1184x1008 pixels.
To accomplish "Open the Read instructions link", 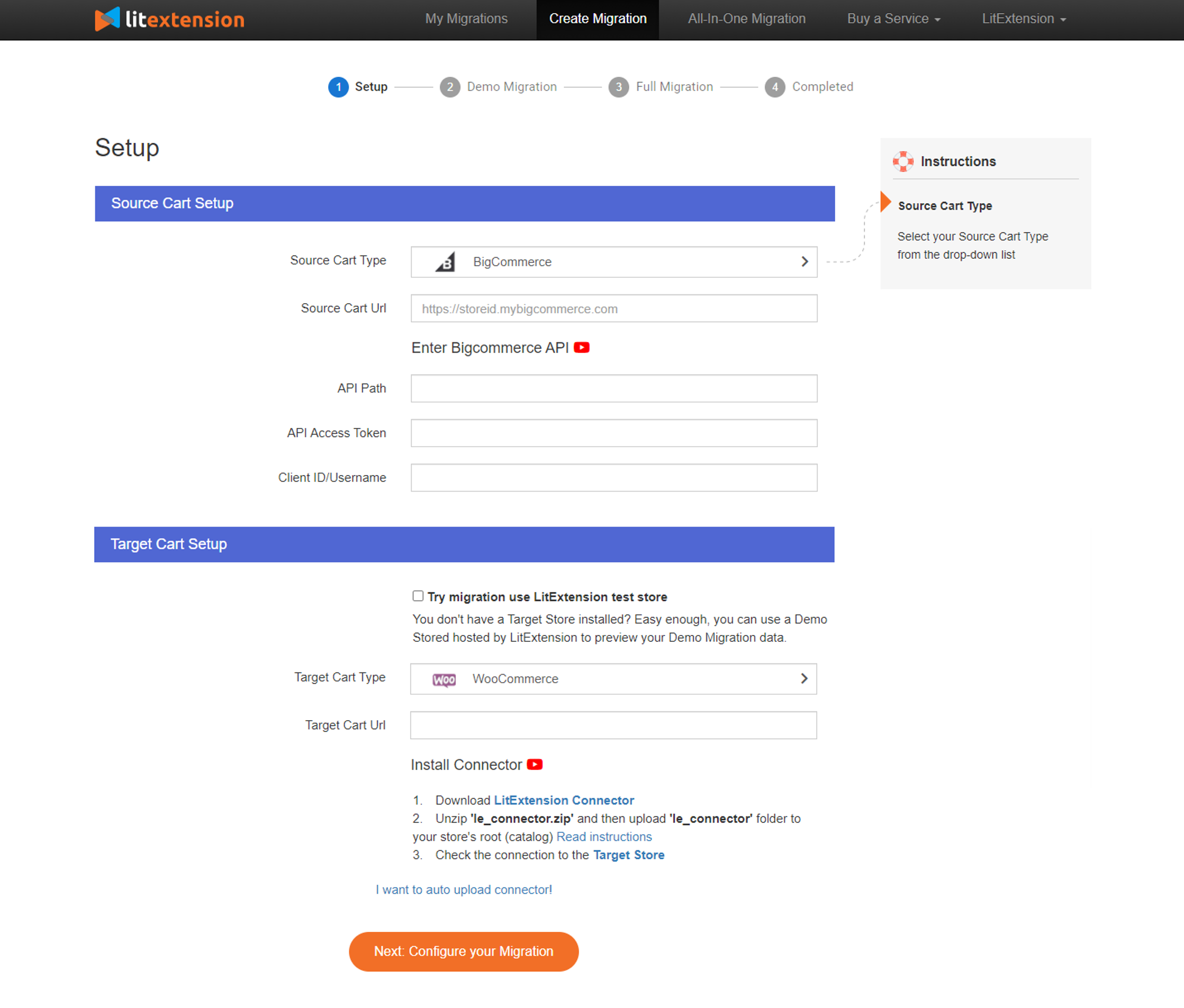I will click(x=604, y=837).
